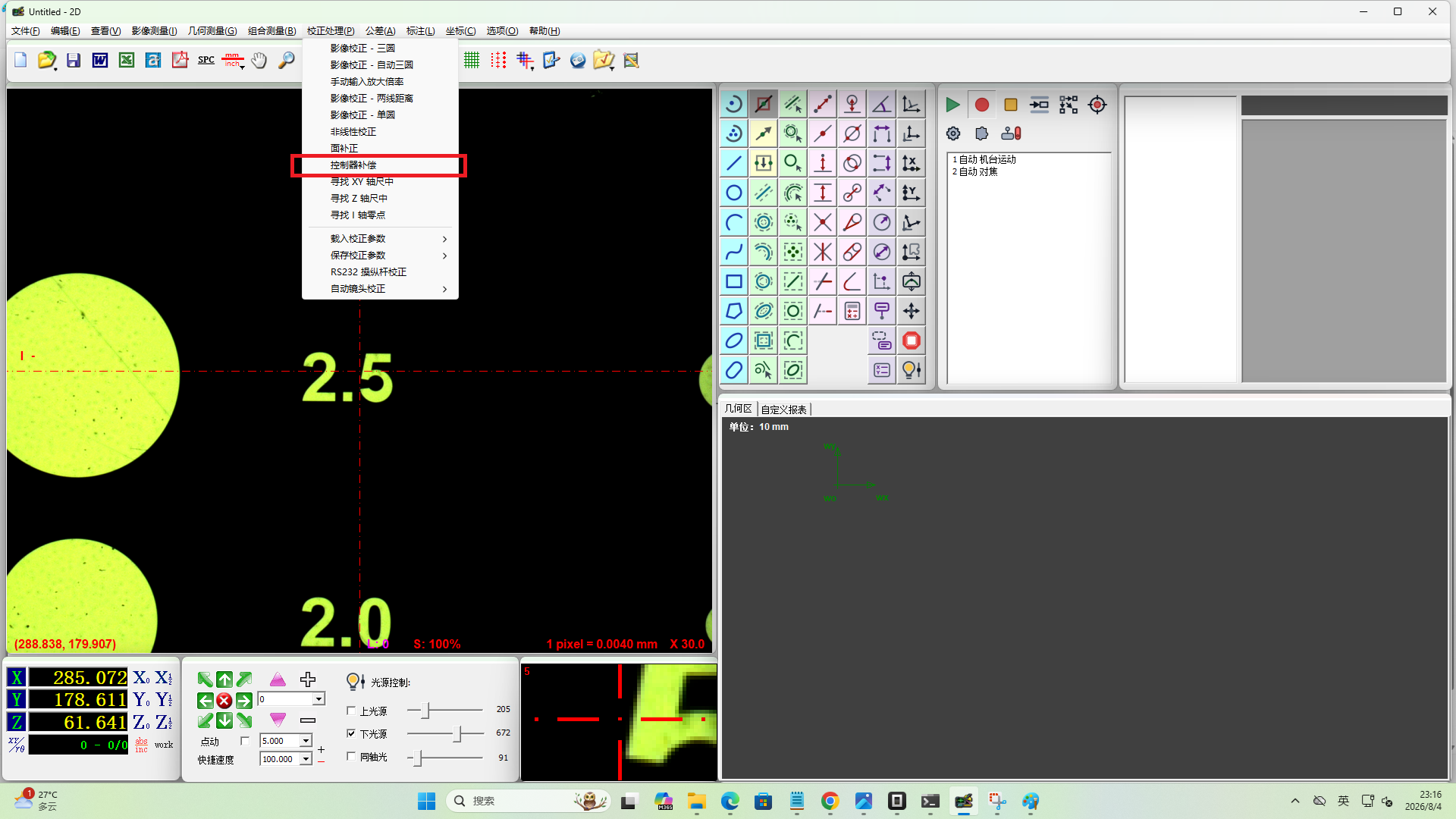The width and height of the screenshot is (1456, 819).
Task: Select 控制器补偿 menu item
Action: (x=380, y=165)
